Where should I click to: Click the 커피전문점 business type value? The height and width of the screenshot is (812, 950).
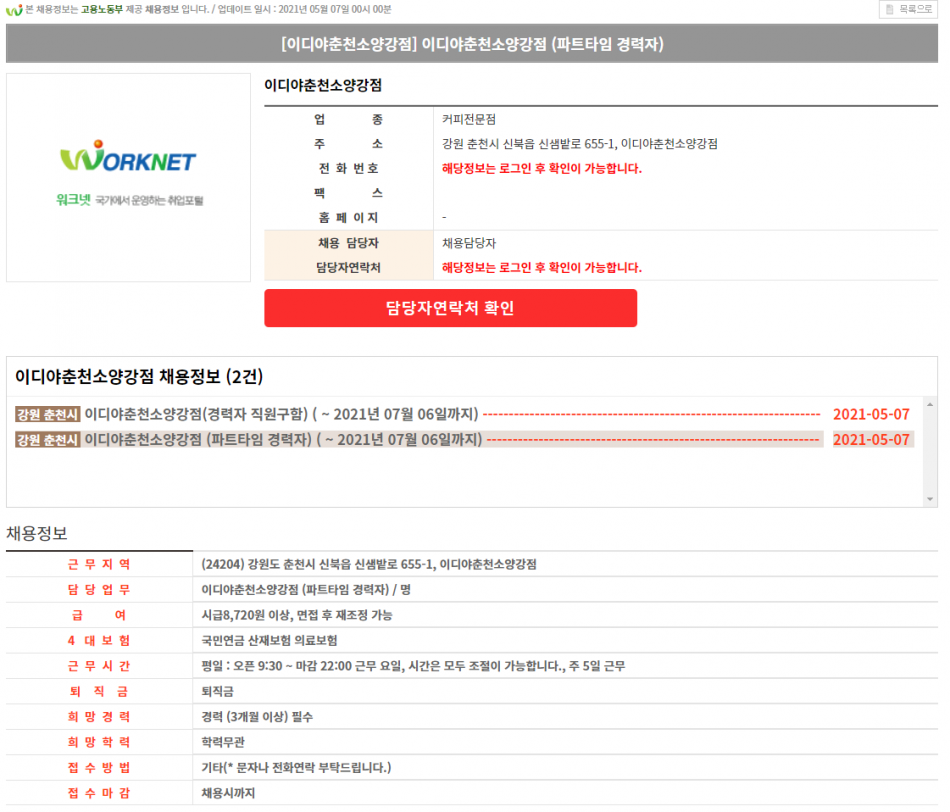click(x=469, y=119)
